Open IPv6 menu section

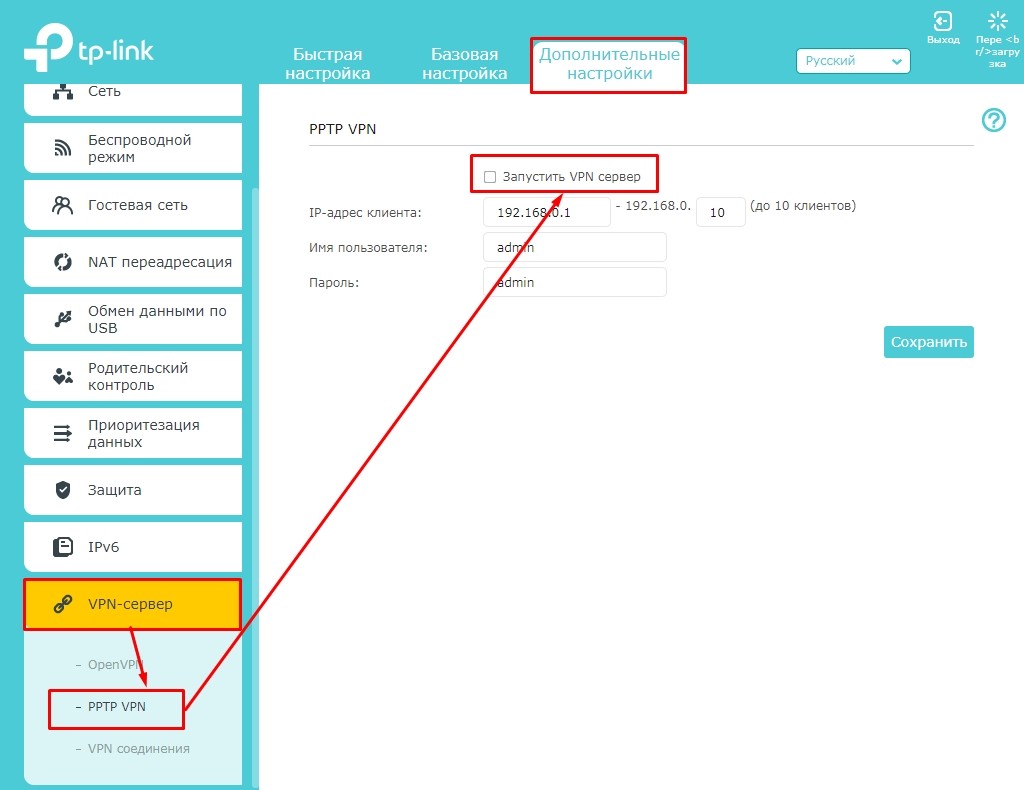(x=133, y=546)
